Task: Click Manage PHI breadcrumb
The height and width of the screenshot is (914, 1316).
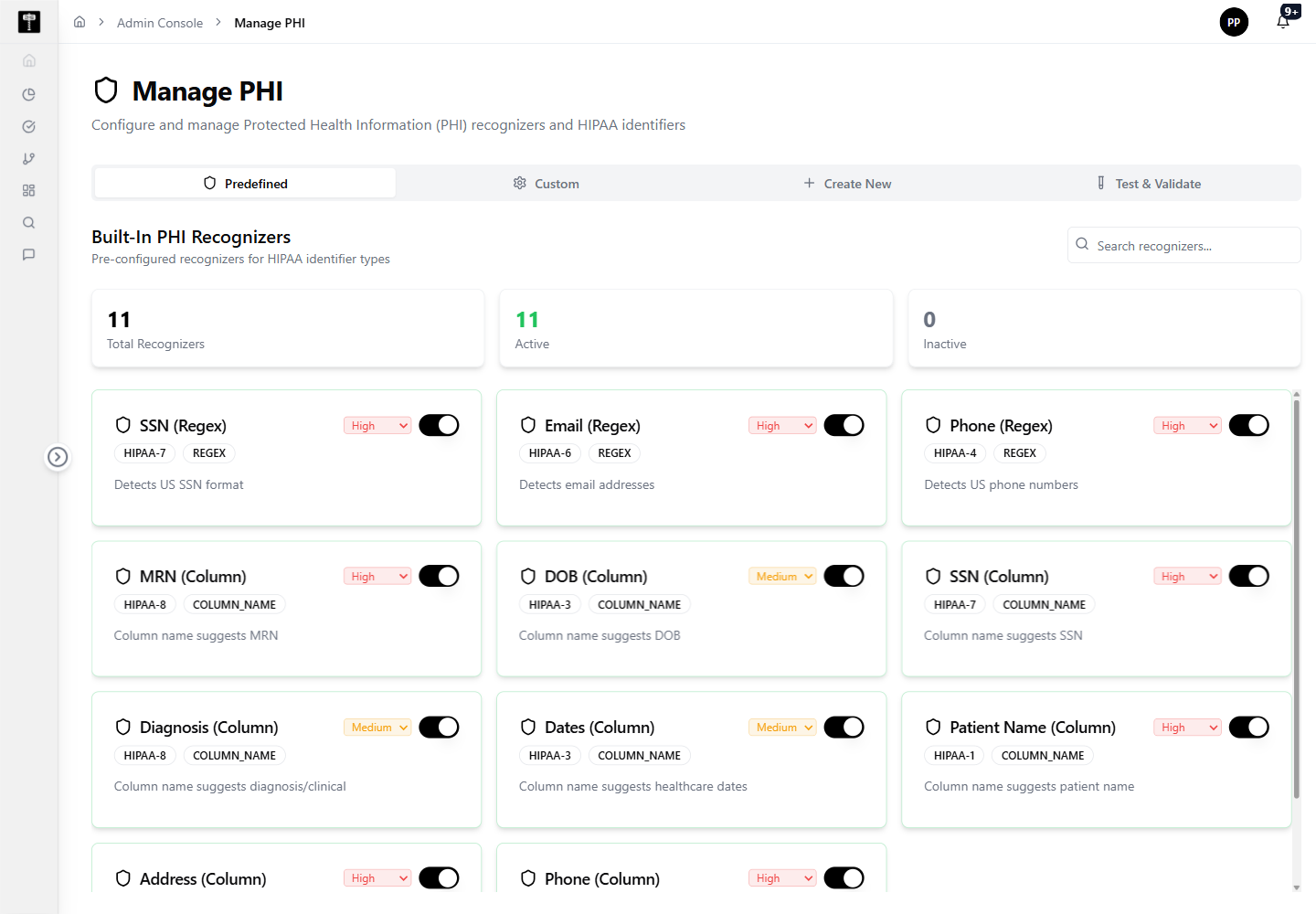Action: 270,23
